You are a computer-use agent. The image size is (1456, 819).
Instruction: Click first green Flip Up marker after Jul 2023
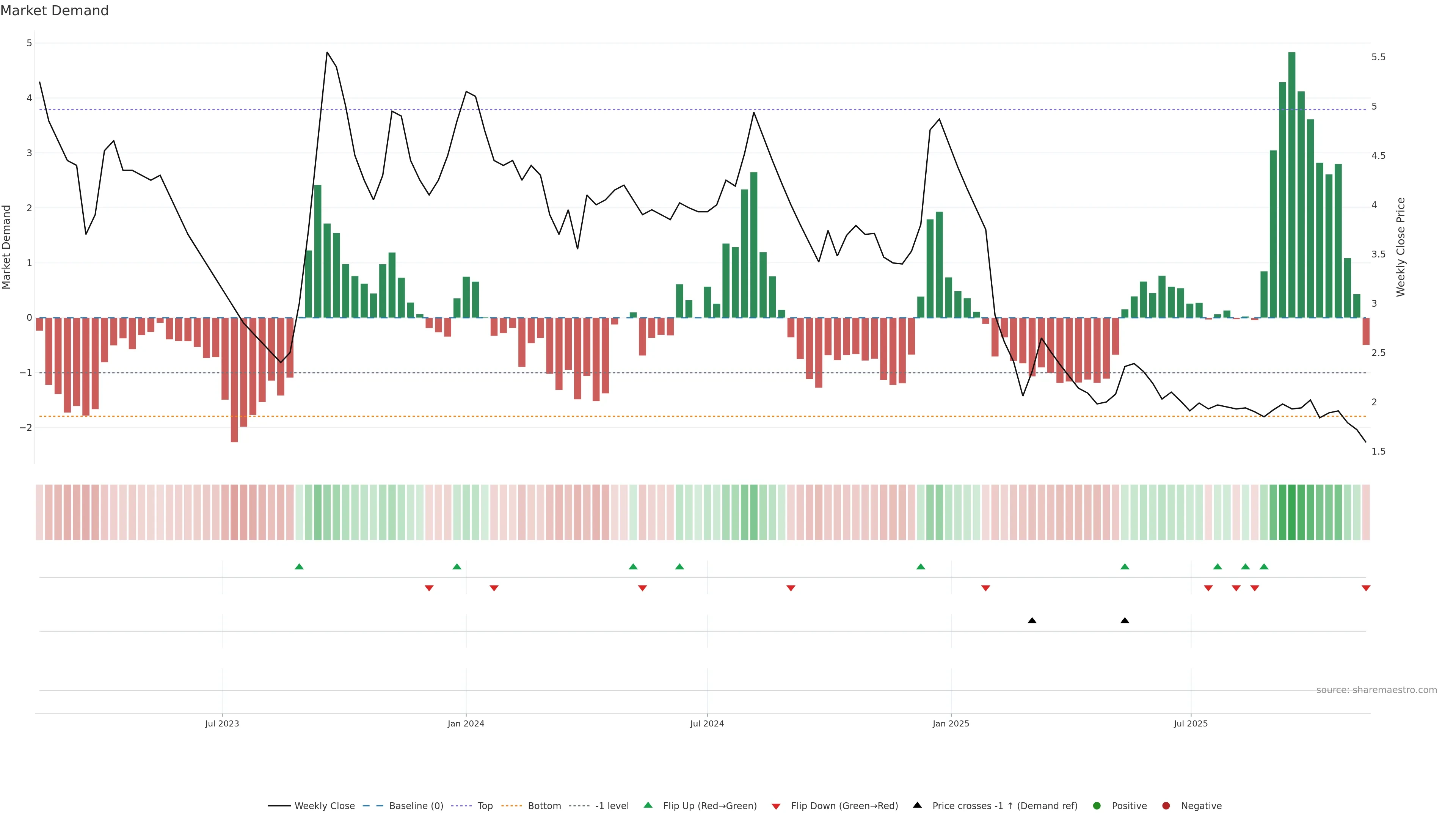300,566
